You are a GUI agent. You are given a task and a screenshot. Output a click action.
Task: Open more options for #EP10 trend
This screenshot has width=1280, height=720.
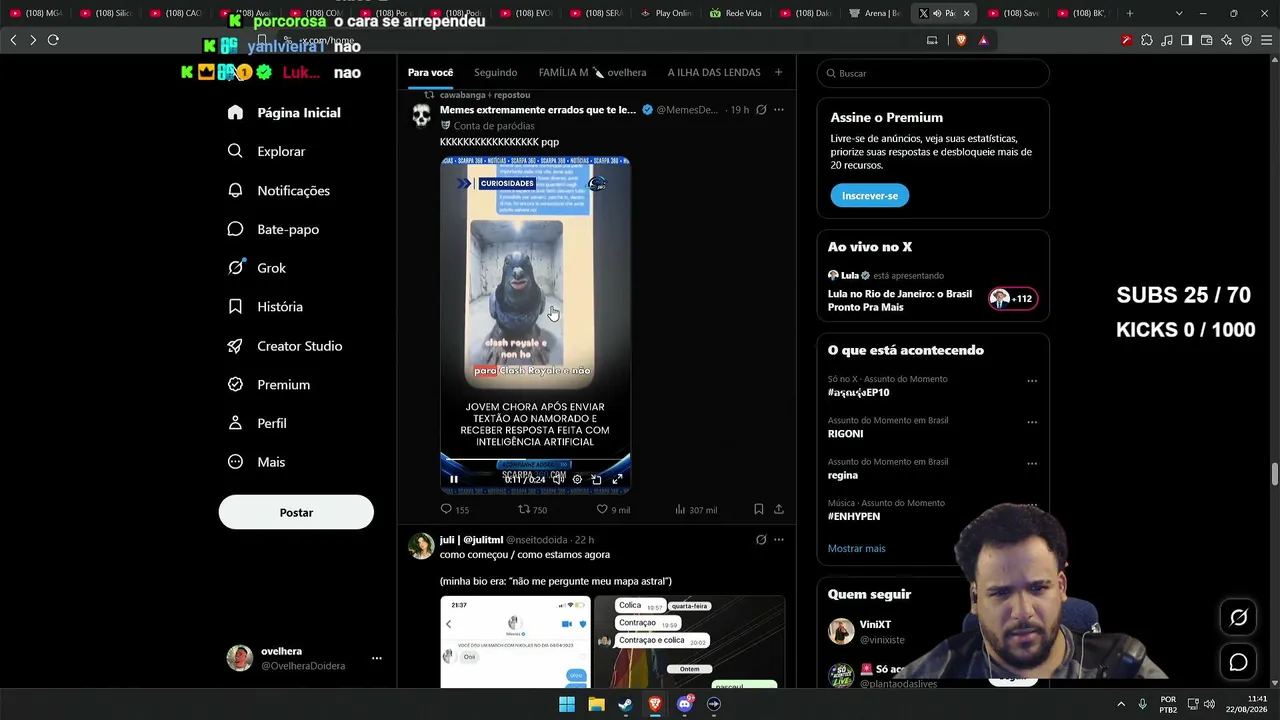(x=1032, y=381)
